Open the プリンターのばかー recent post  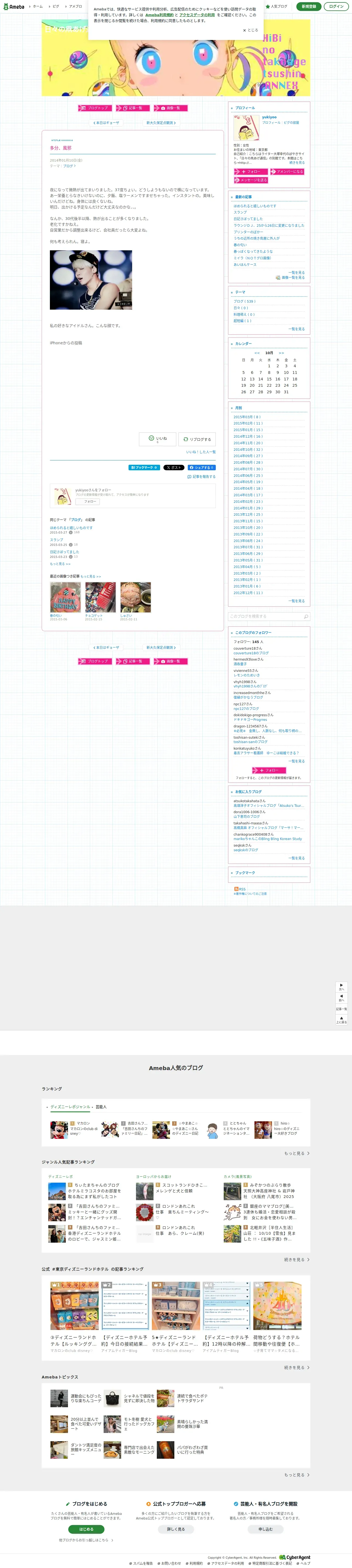tap(248, 232)
